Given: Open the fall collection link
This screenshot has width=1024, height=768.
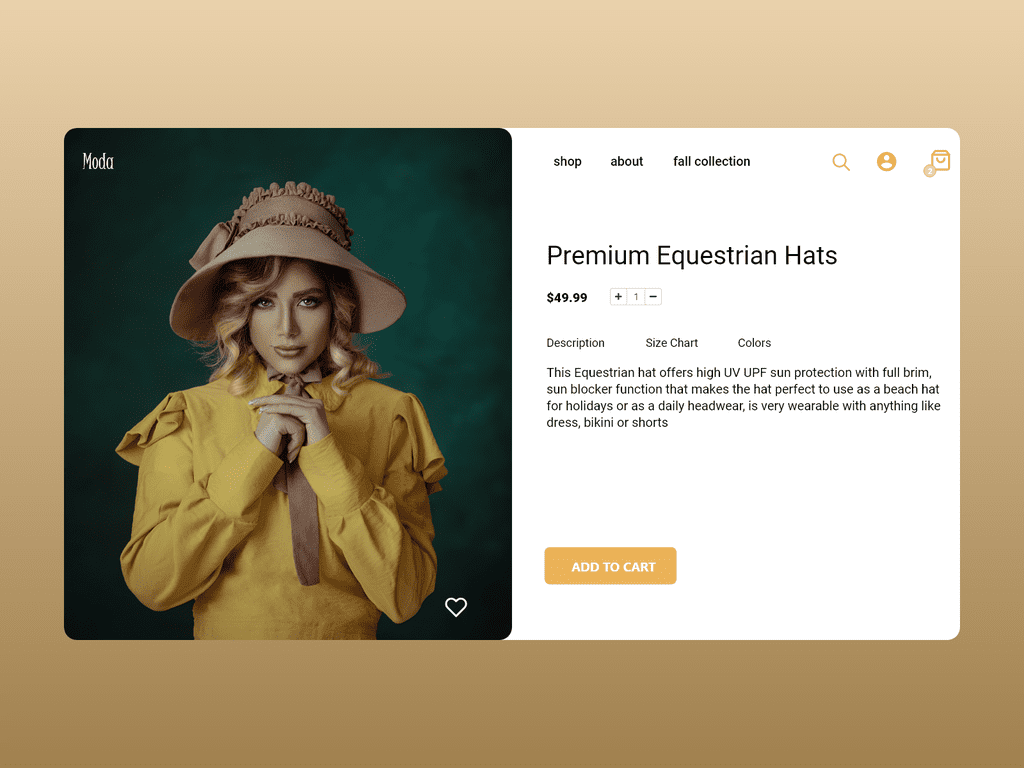Looking at the screenshot, I should coord(711,161).
